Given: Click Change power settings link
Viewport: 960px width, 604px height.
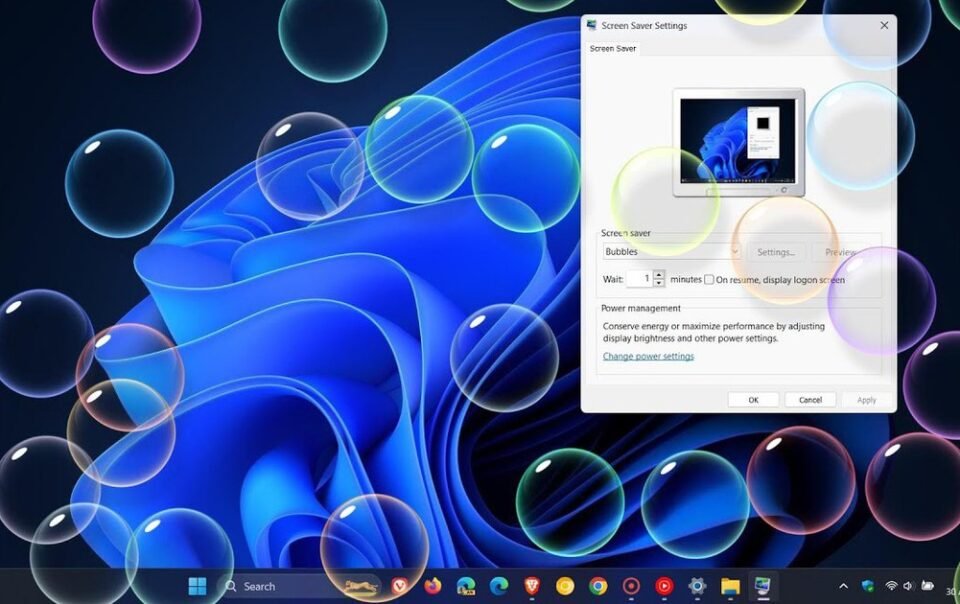Looking at the screenshot, I should click(x=648, y=356).
